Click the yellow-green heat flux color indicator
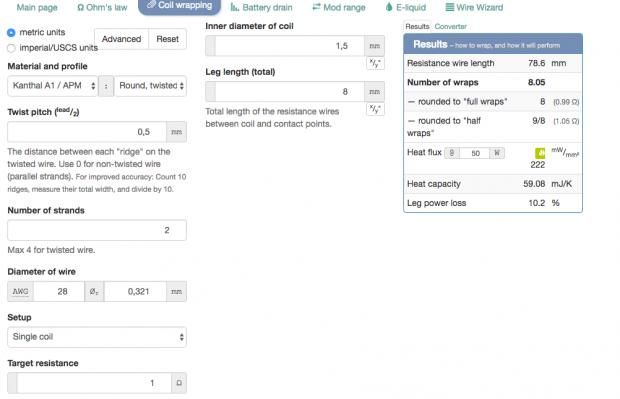This screenshot has height=399, width=620. [x=540, y=153]
